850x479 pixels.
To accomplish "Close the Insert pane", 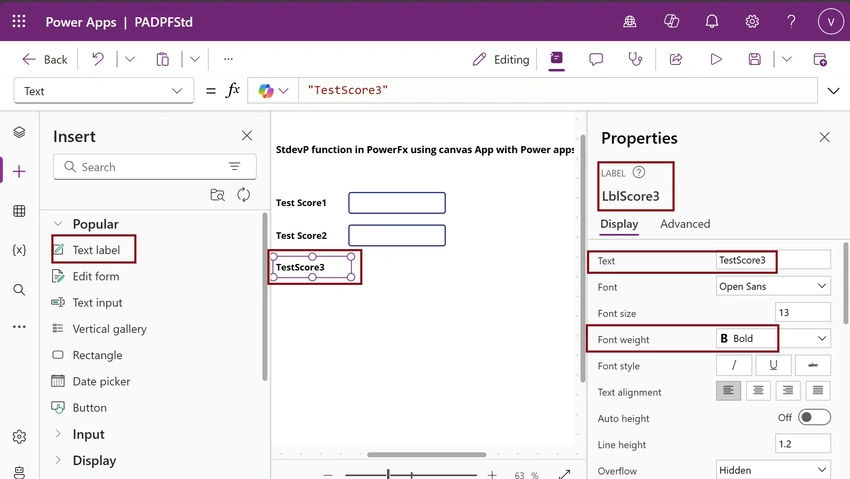I will pyautogui.click(x=247, y=135).
